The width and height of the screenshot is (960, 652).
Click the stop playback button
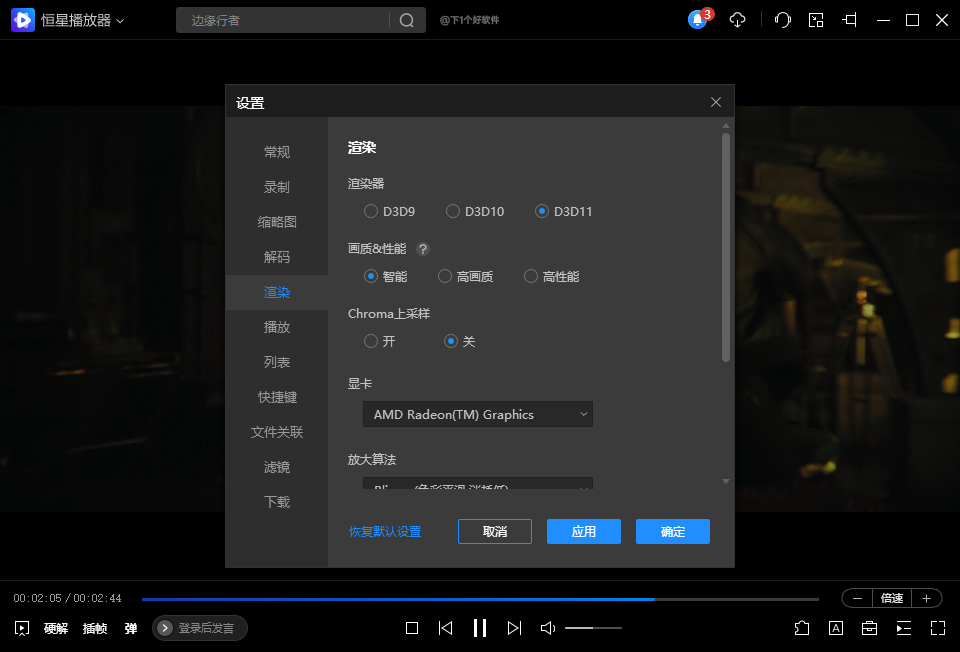[x=412, y=628]
